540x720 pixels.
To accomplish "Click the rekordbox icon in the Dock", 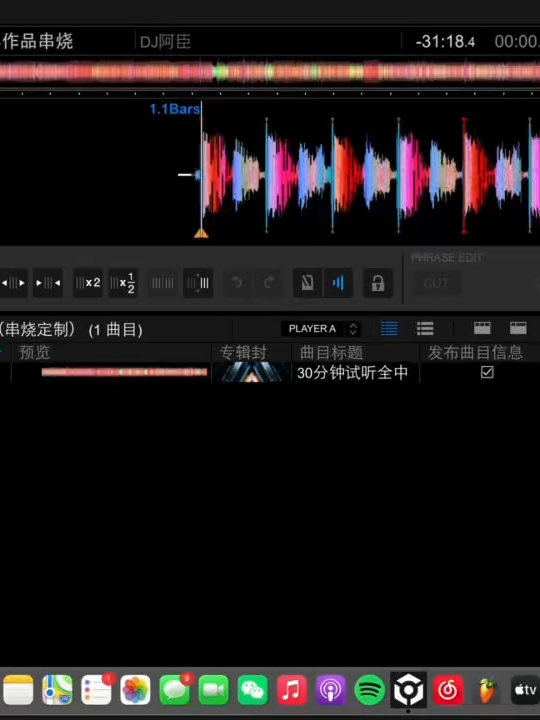I will (409, 690).
